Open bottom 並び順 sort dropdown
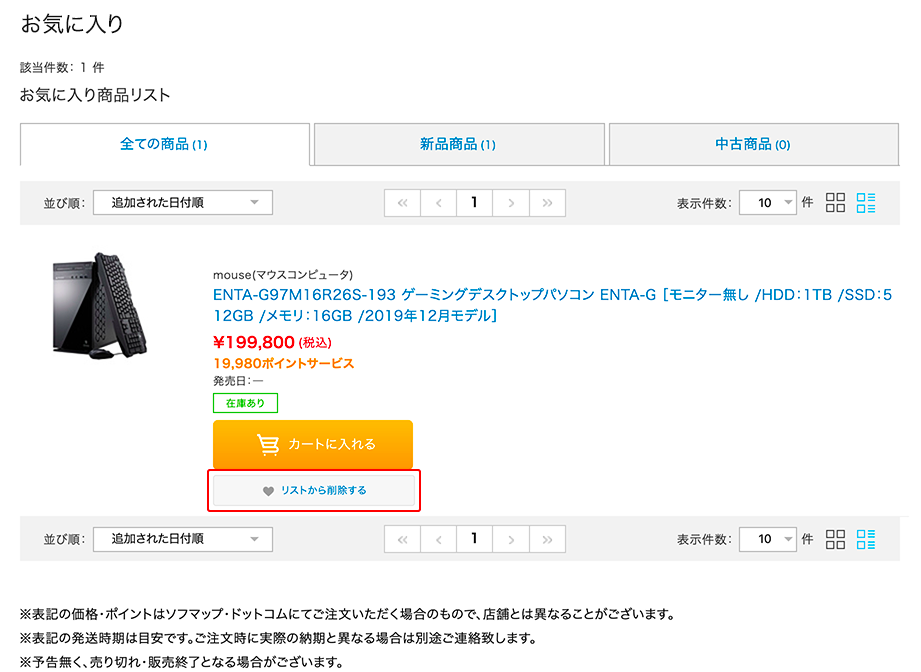 pos(183,539)
